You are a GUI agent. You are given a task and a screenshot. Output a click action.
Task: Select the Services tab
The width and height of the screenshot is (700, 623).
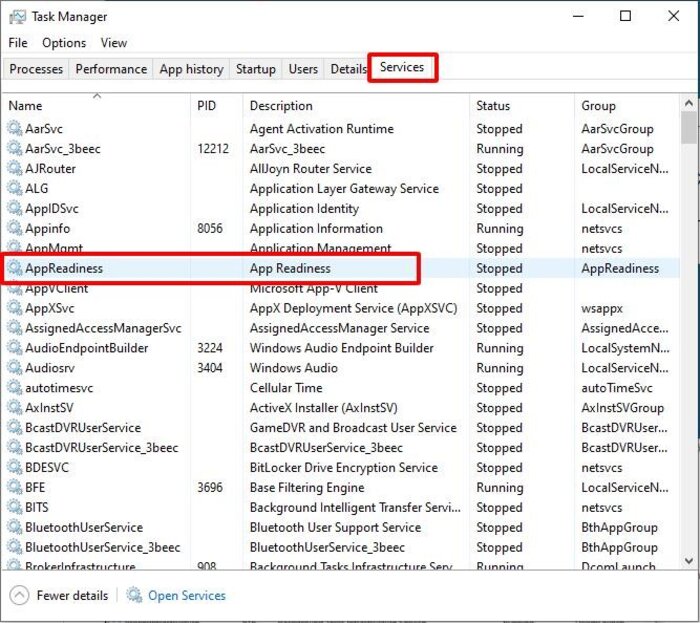point(402,67)
